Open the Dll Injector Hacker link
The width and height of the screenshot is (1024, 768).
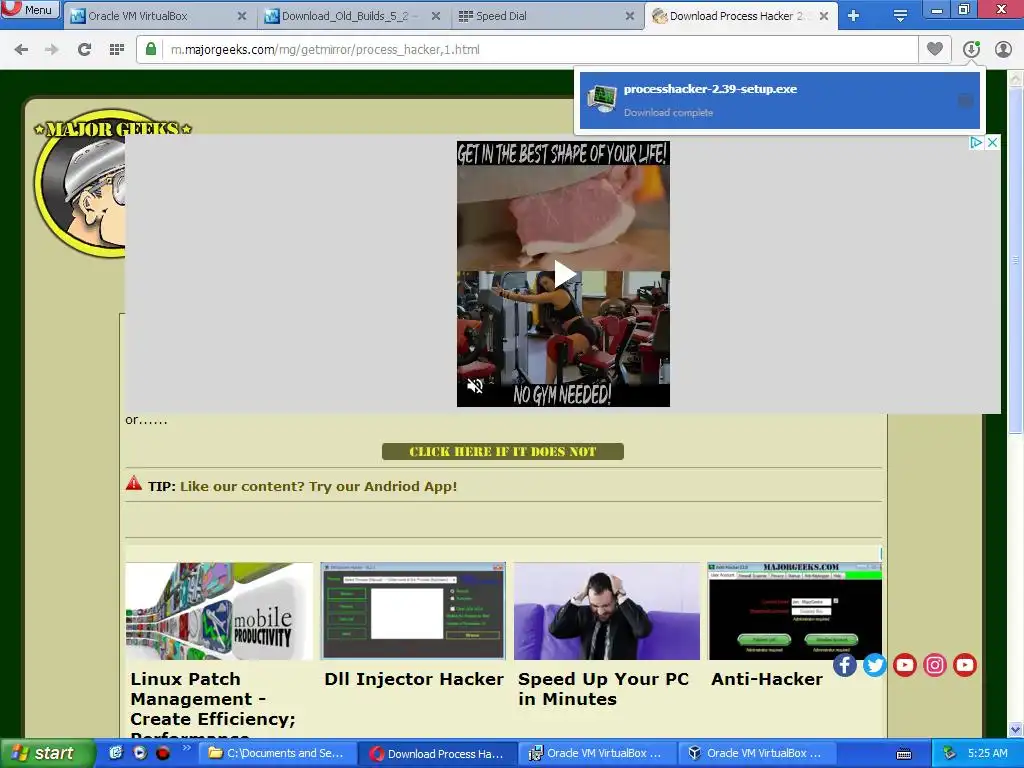414,679
